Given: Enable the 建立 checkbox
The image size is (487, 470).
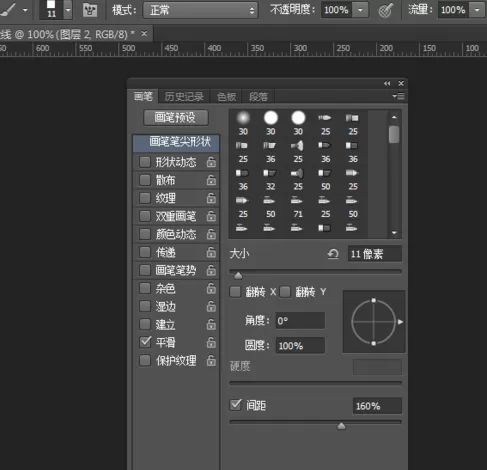Looking at the screenshot, I should tap(145, 324).
